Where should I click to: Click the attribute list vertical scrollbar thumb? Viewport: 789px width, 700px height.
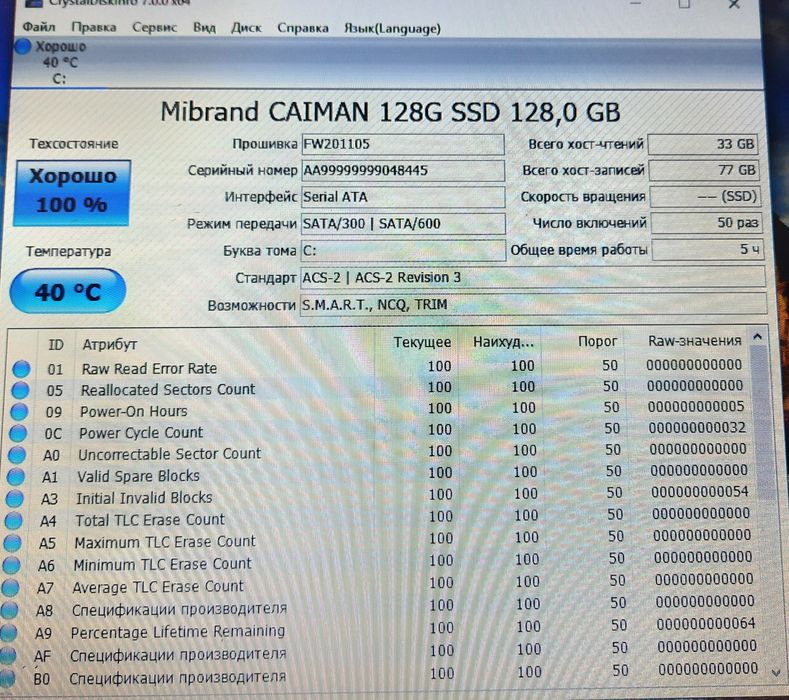pos(762,423)
